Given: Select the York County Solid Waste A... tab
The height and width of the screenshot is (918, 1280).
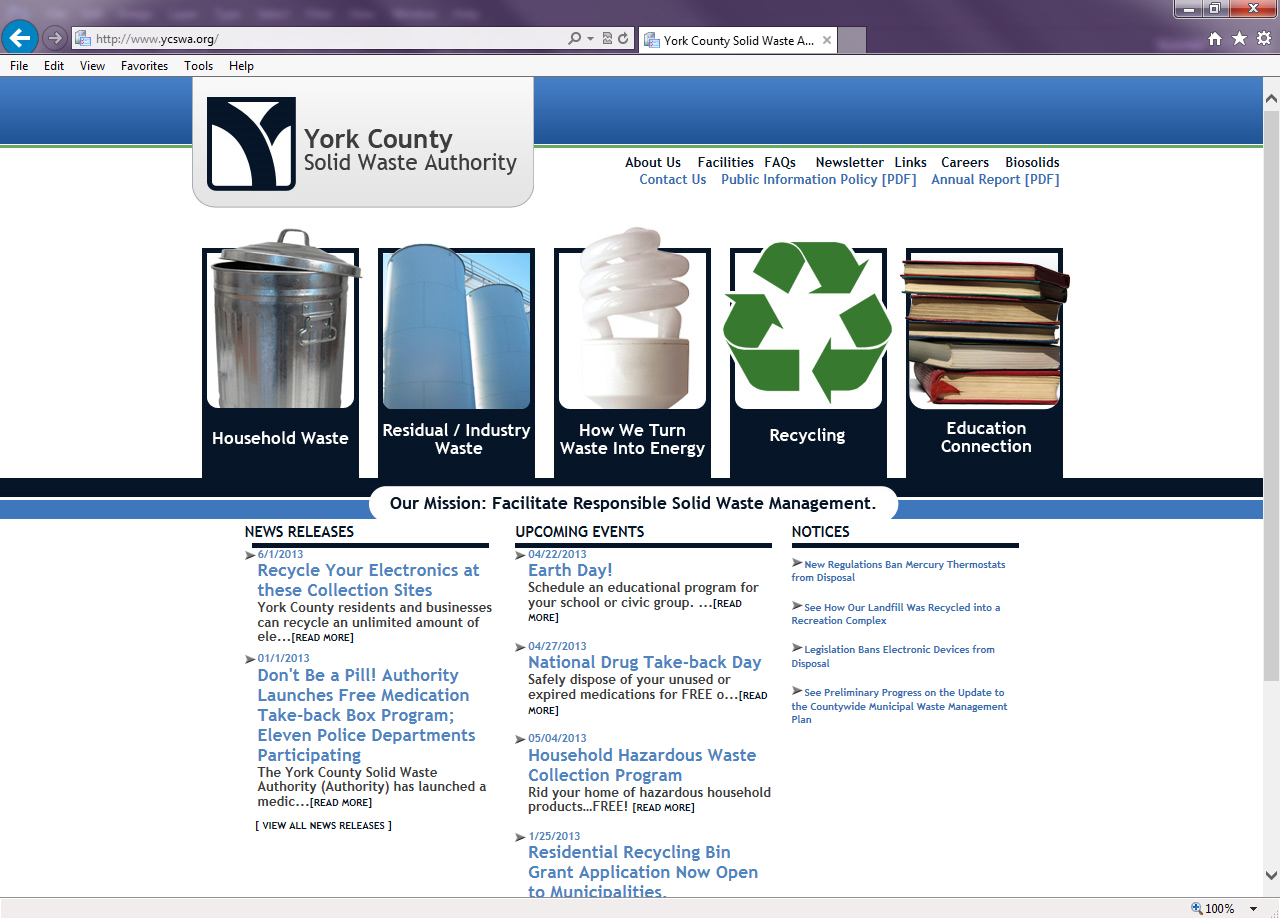Looking at the screenshot, I should coord(737,40).
